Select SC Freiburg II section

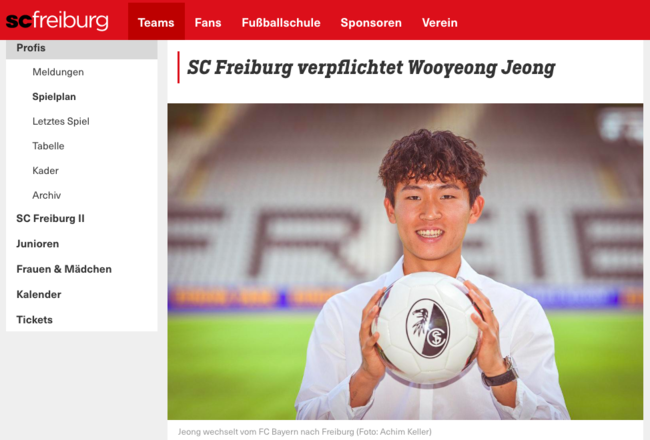click(x=51, y=219)
